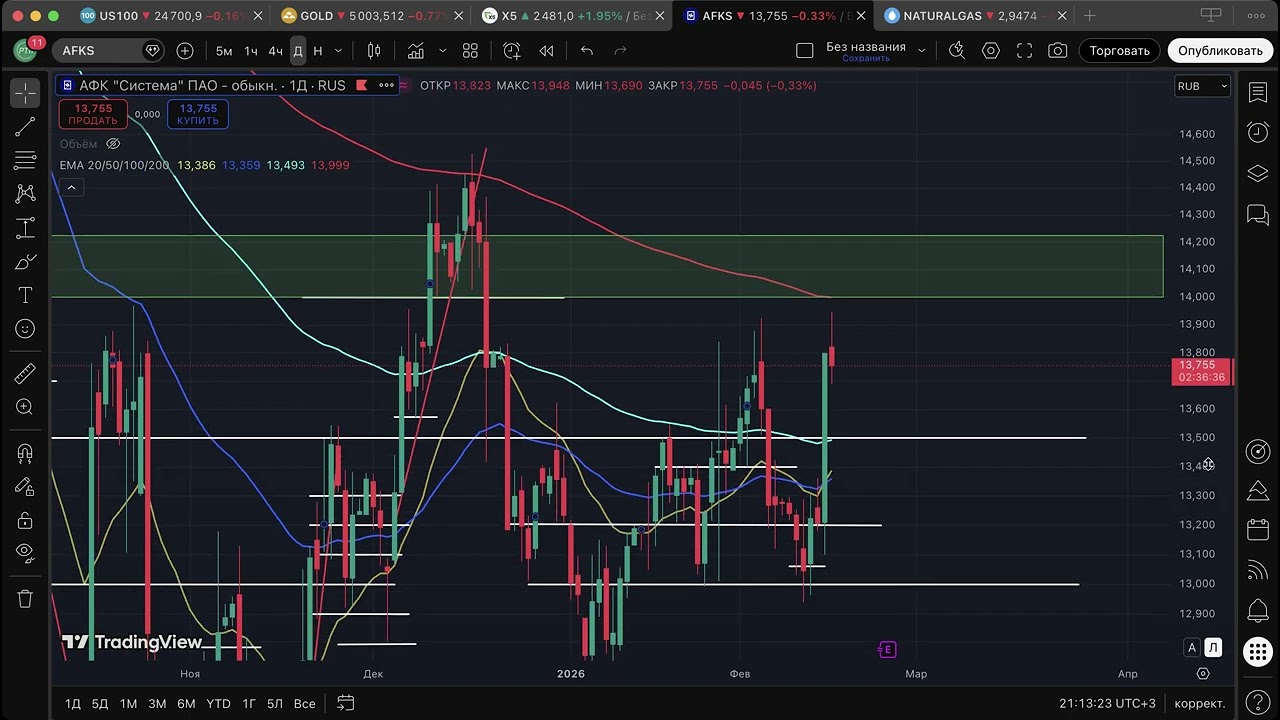The image size is (1280, 720).
Task: Start bar replay mode
Action: [546, 51]
